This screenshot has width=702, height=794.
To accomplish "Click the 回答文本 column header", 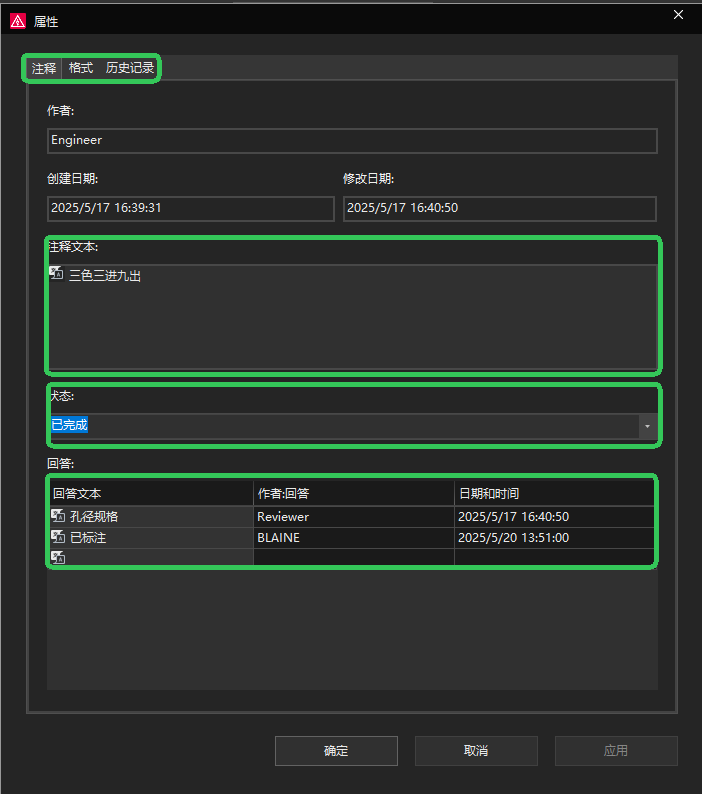I will pyautogui.click(x=151, y=493).
